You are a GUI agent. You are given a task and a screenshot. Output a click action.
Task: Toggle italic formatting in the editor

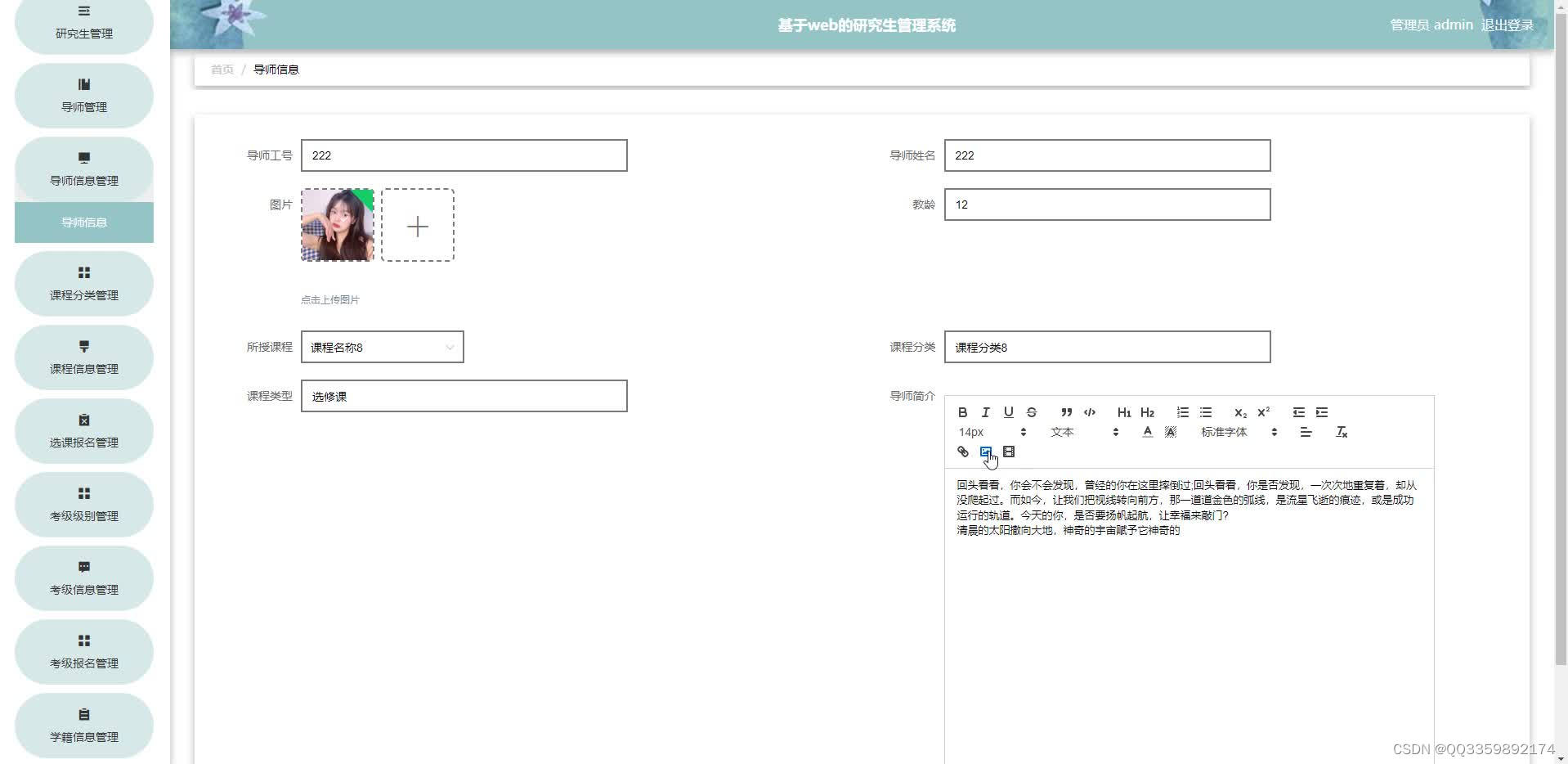point(985,412)
